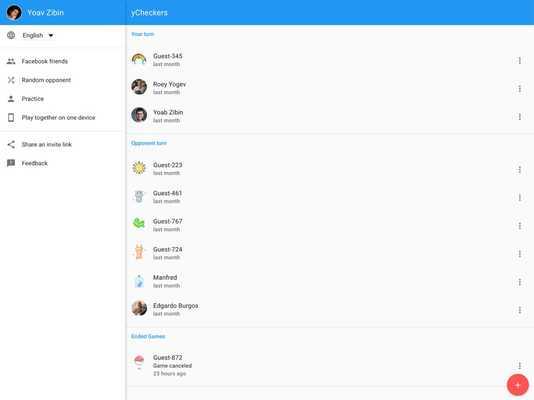
Task: Open game with Guest-345
Action: pos(330,60)
